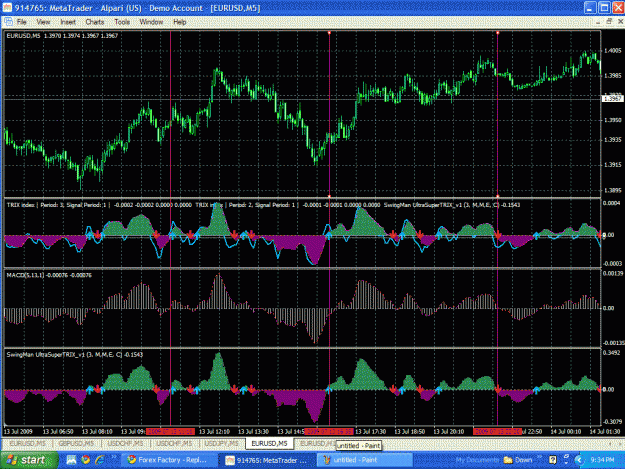625x469 pixels.
Task: Click the 0.00139 scale value in MACD pane
Action: tap(613, 273)
